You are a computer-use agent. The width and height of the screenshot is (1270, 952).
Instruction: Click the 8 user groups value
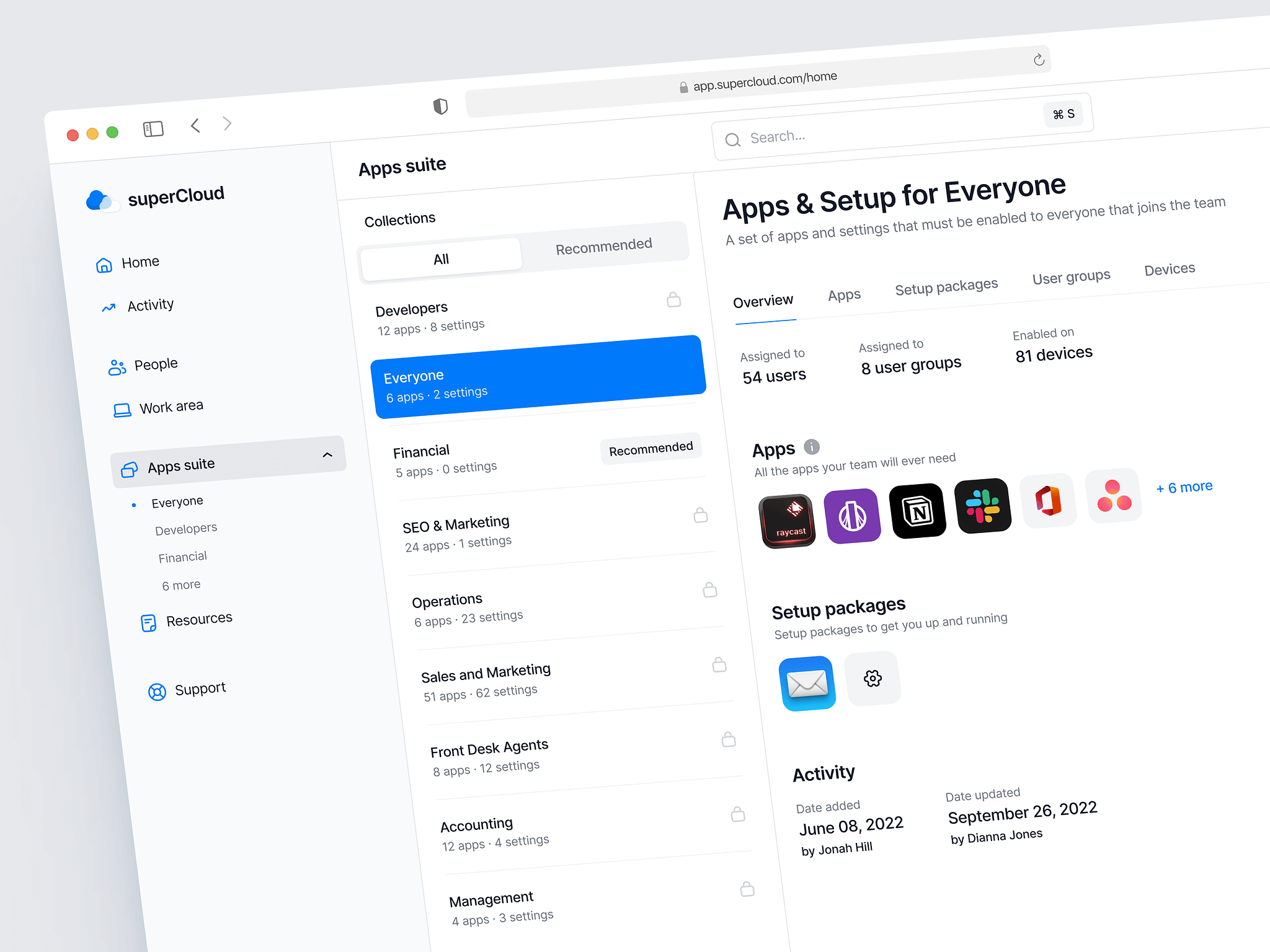point(911,366)
